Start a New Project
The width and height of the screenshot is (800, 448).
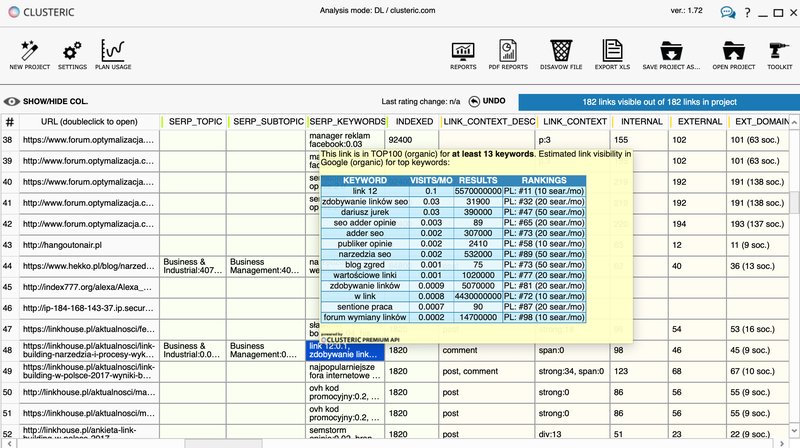(30, 55)
